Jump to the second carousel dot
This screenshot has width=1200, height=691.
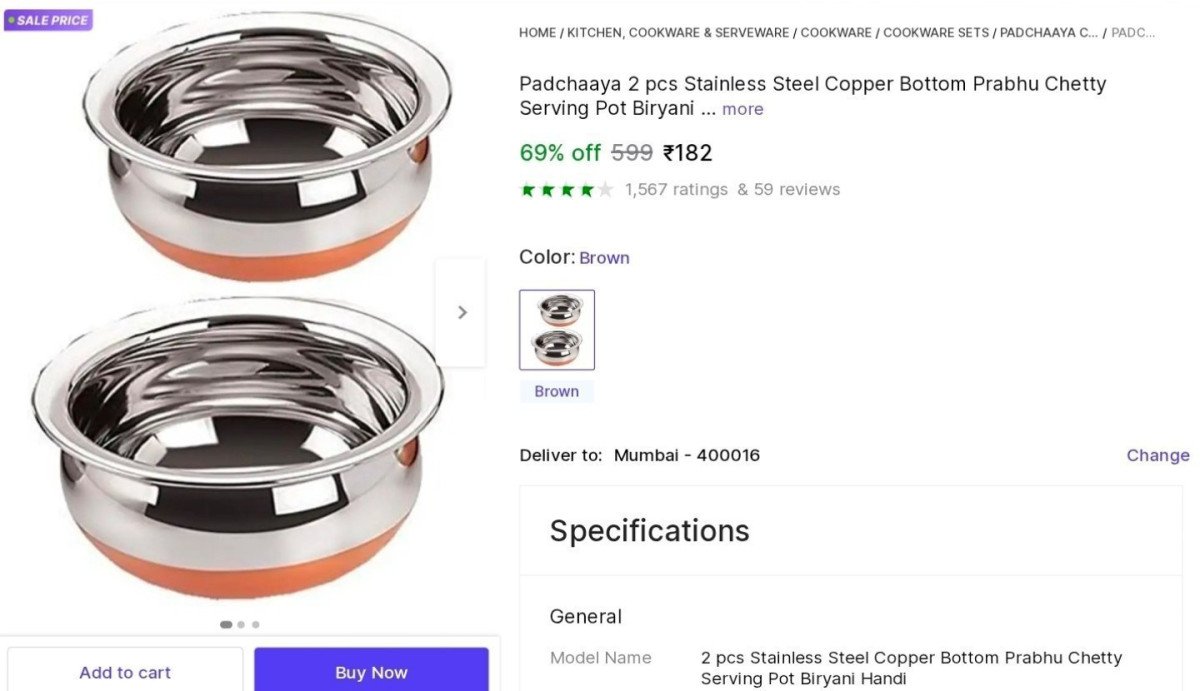(241, 624)
